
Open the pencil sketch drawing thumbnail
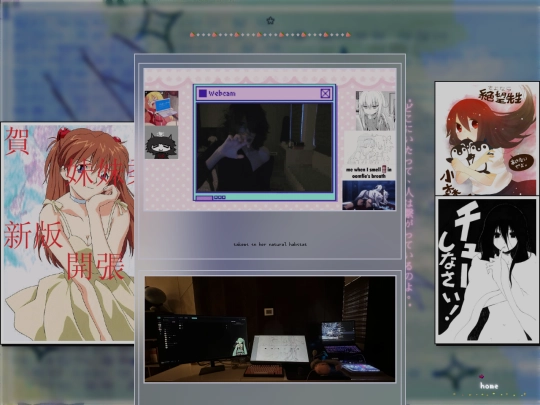coord(369,149)
